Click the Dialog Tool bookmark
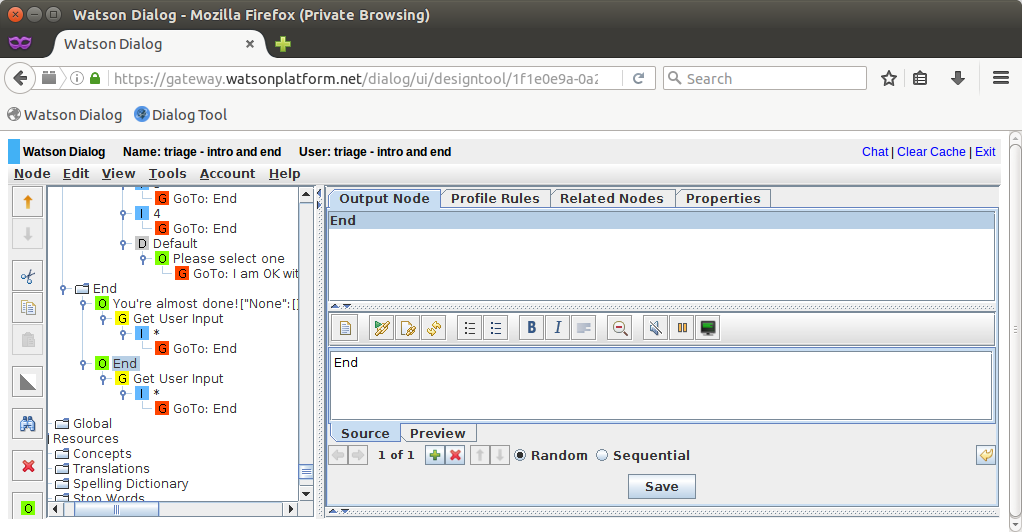 181,115
